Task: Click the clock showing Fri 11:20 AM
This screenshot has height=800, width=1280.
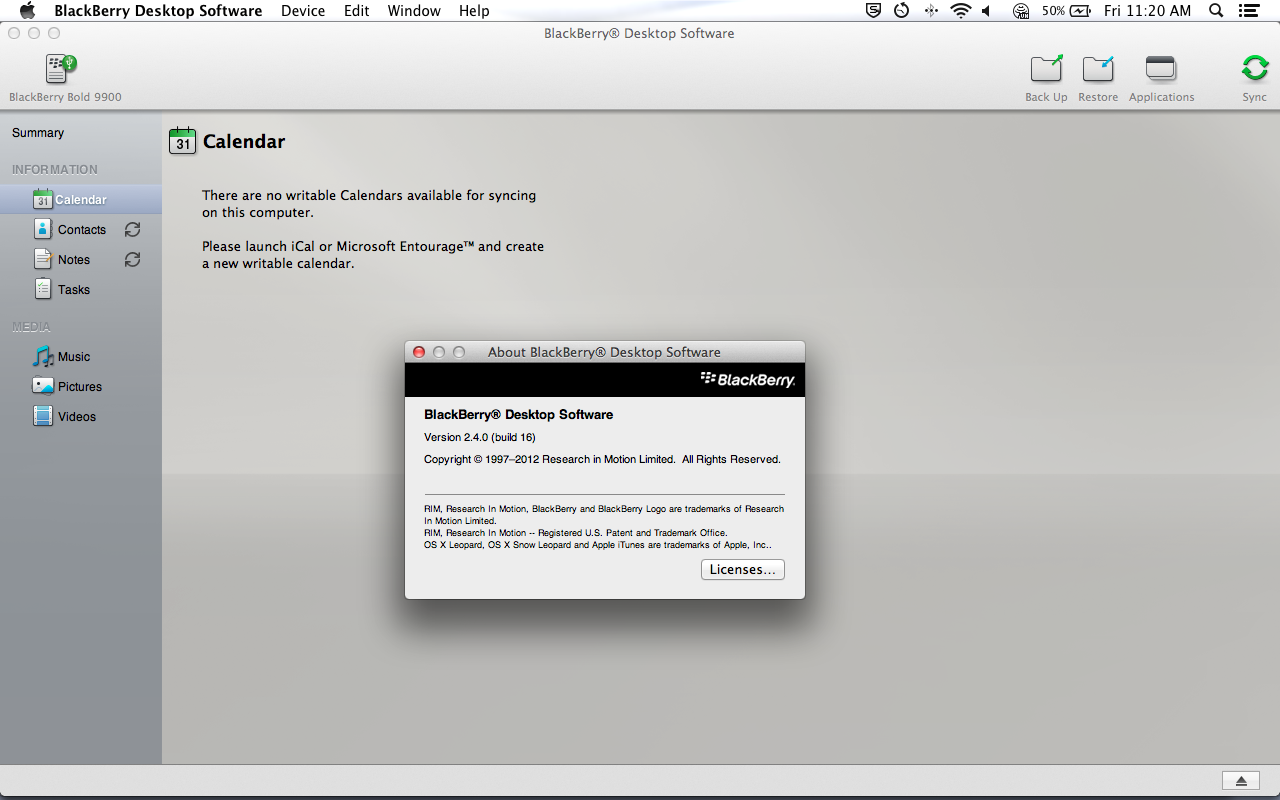Action: pos(1148,11)
